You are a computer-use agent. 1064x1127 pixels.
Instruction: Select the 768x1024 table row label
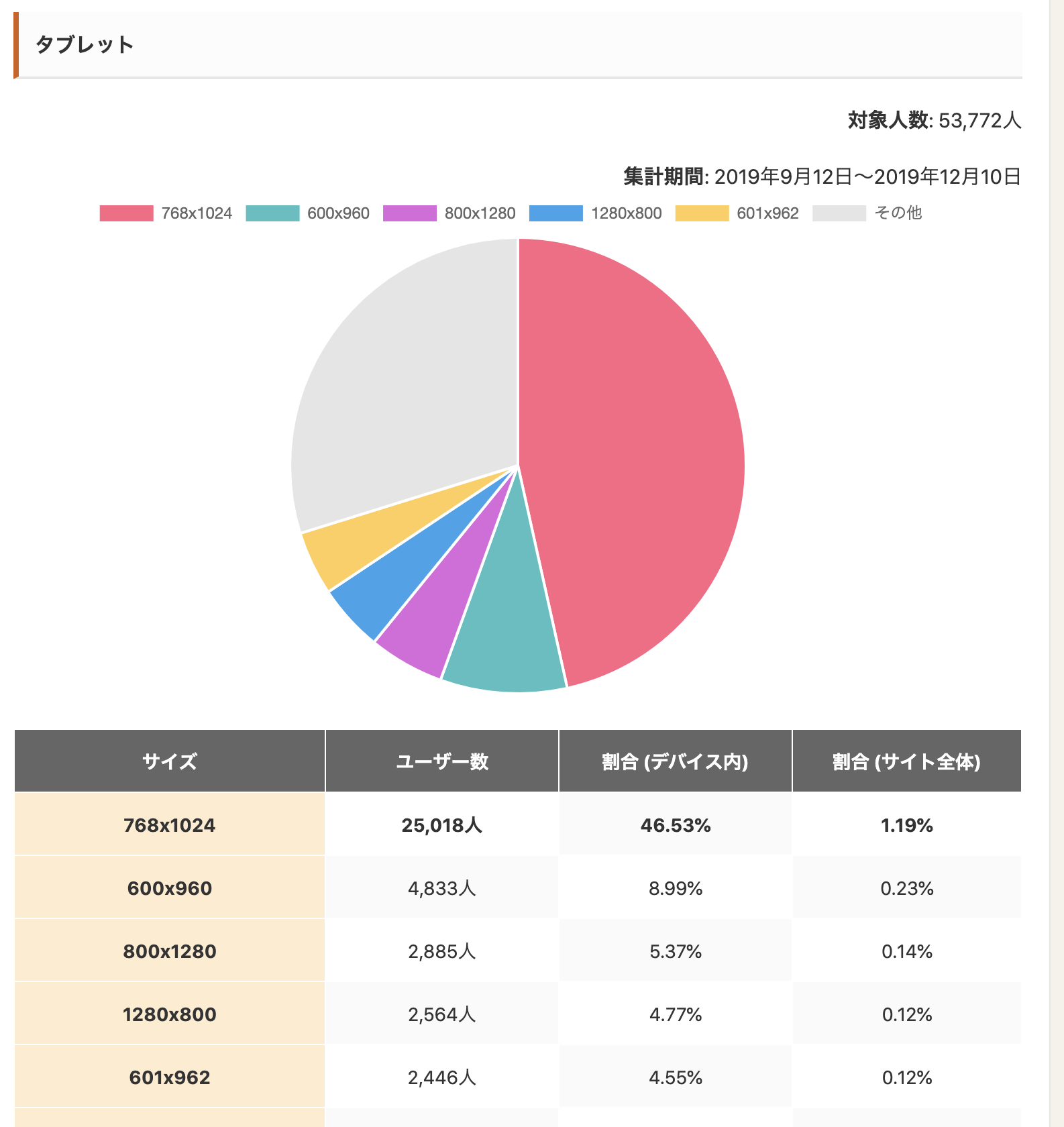click(x=170, y=825)
